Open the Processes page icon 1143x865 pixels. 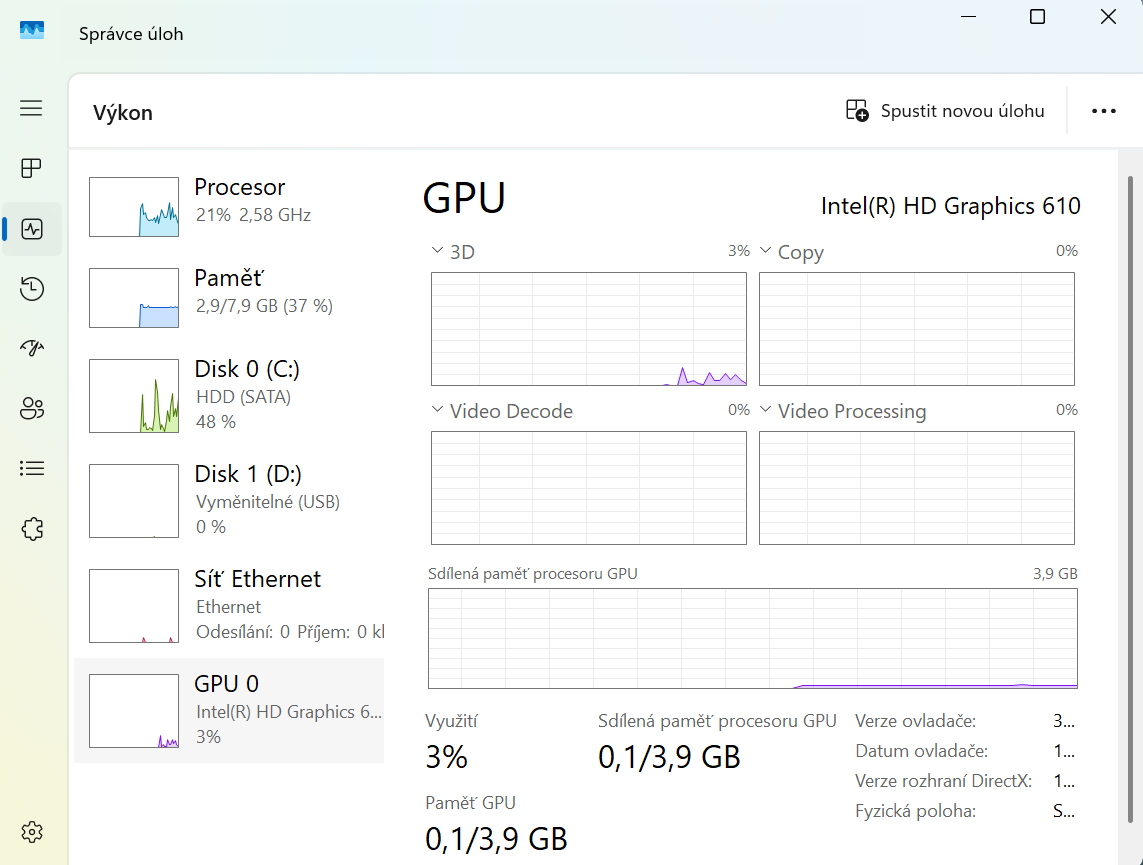[31, 168]
